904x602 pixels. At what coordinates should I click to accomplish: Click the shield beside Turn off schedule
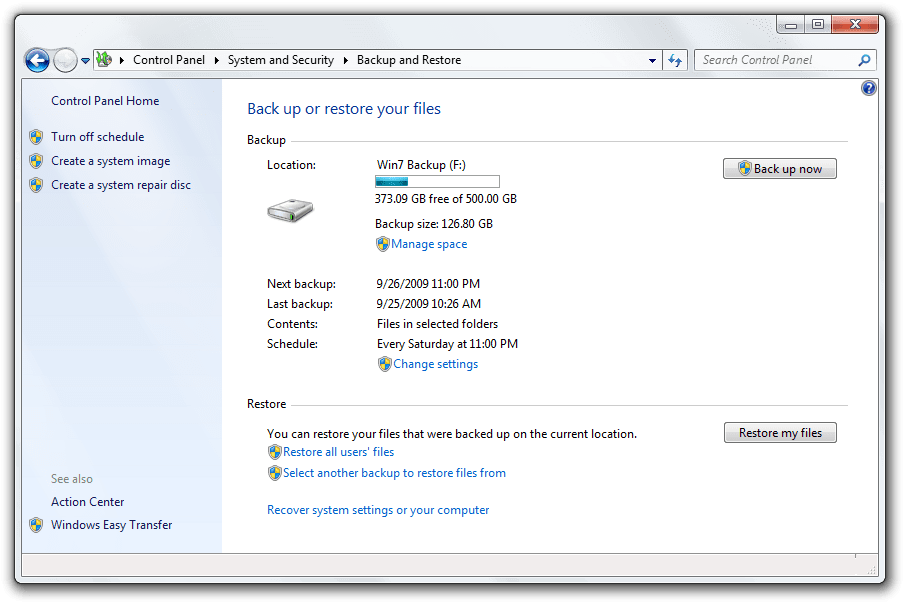pyautogui.click(x=37, y=137)
